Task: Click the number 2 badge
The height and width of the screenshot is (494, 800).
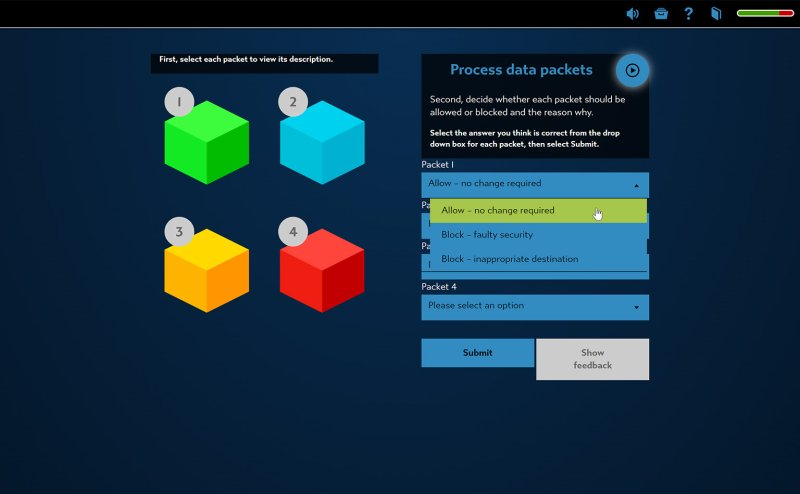Action: coord(293,102)
